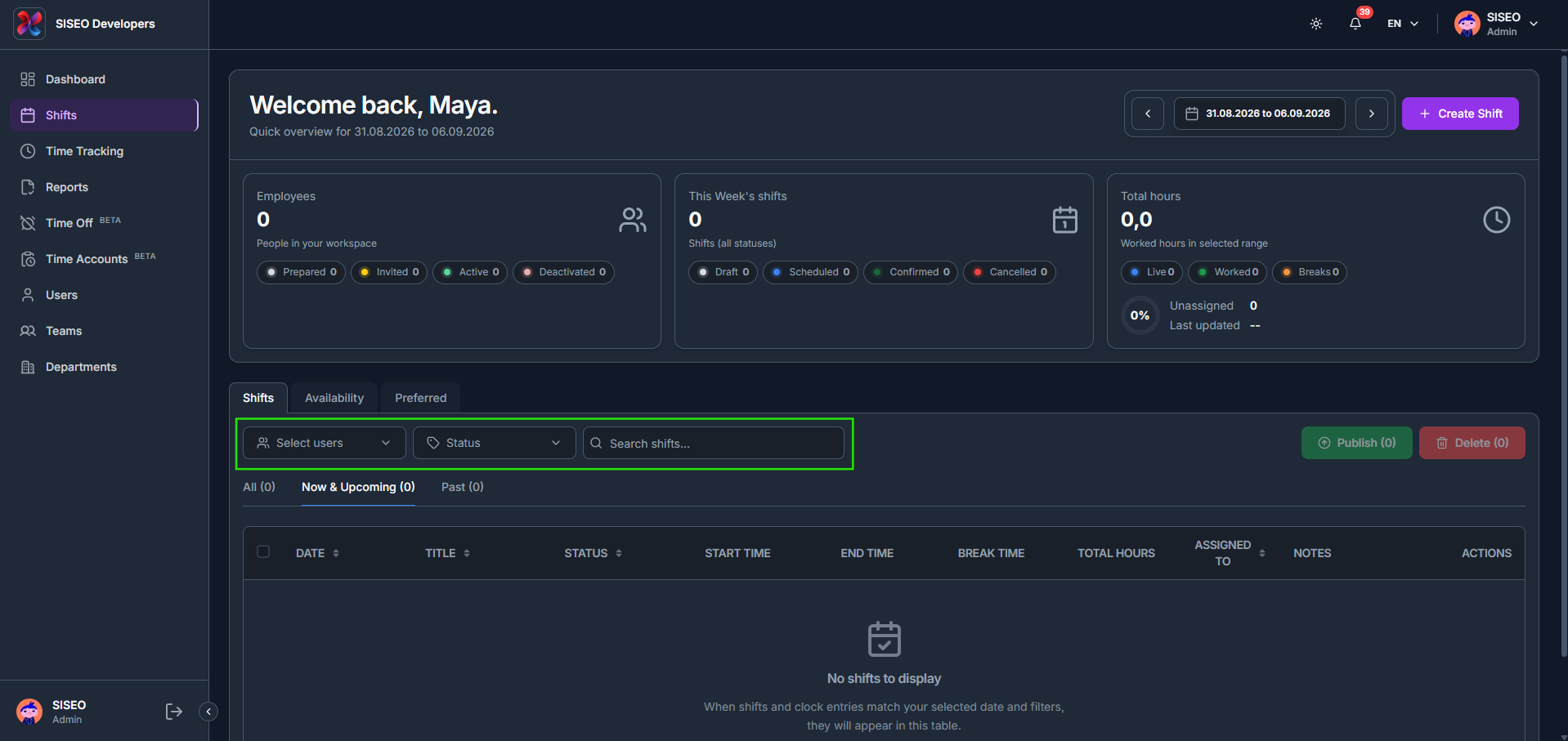
Task: Show All (0) shifts tab
Action: pos(259,487)
